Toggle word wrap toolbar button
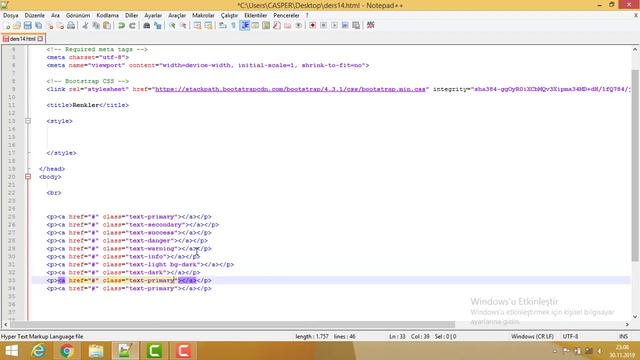The width and height of the screenshot is (640, 360). (222, 25)
